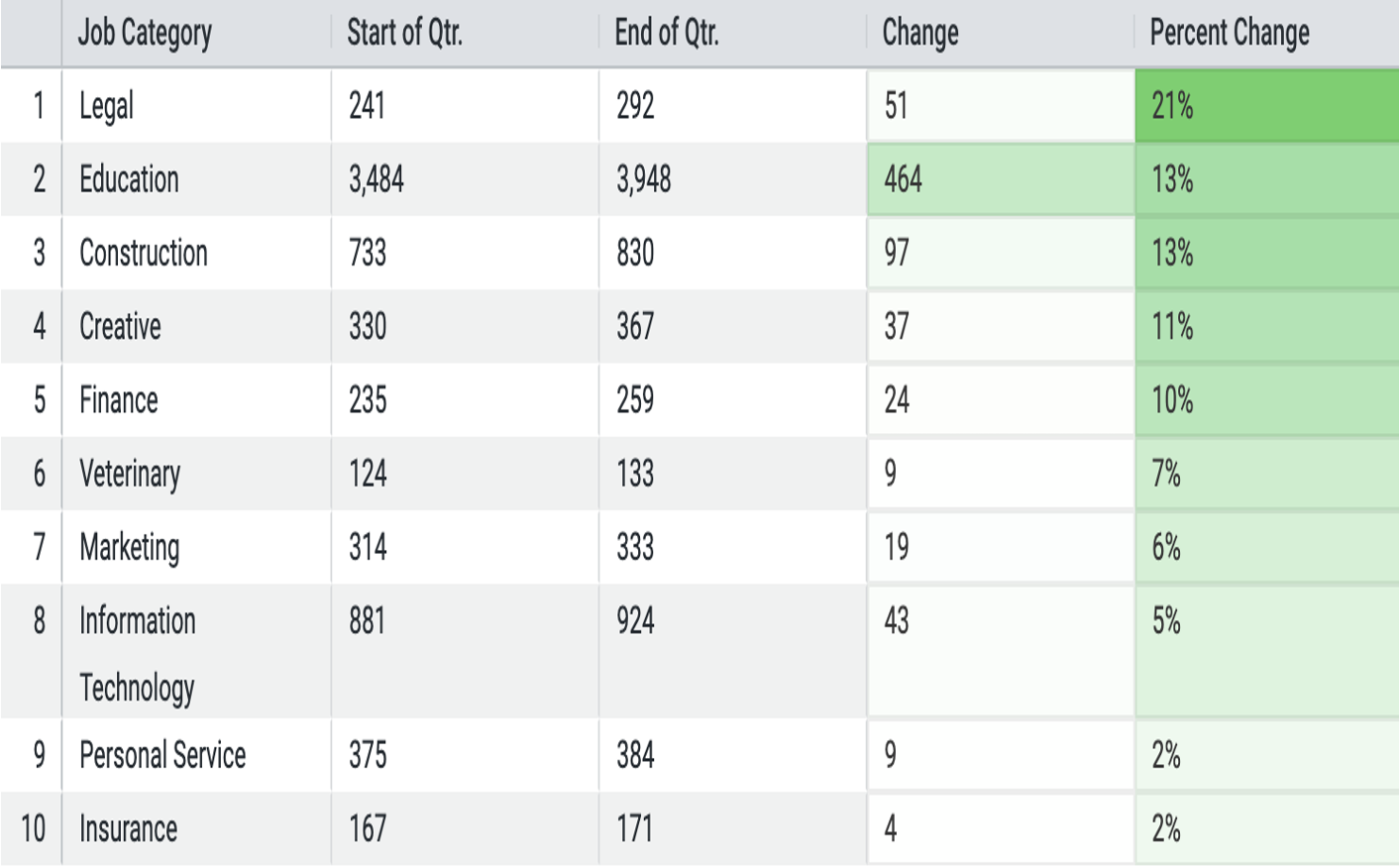
Task: Sort by the Start of Qtr. header
Action: click(x=465, y=33)
